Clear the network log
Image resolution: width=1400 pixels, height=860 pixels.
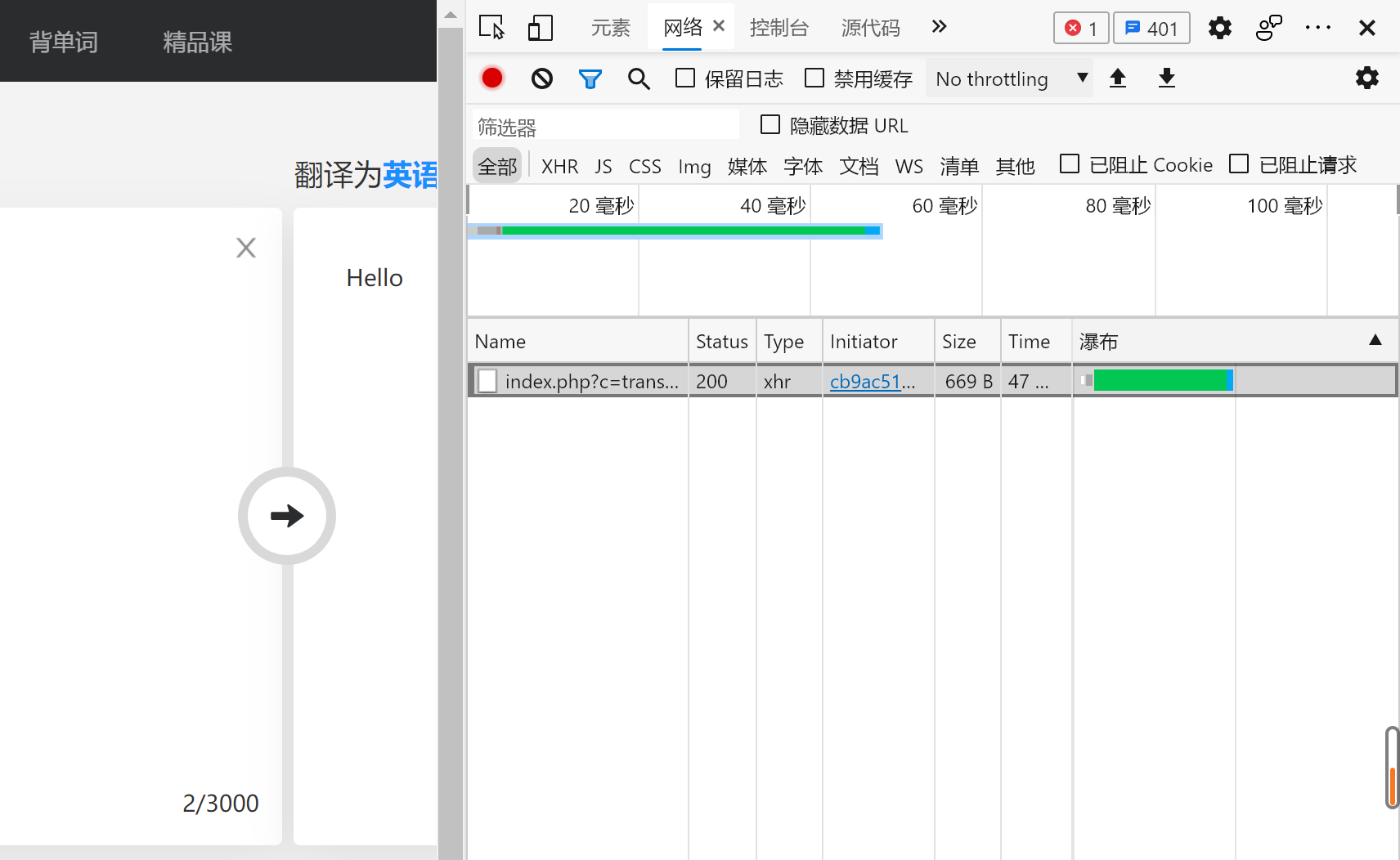(x=541, y=78)
